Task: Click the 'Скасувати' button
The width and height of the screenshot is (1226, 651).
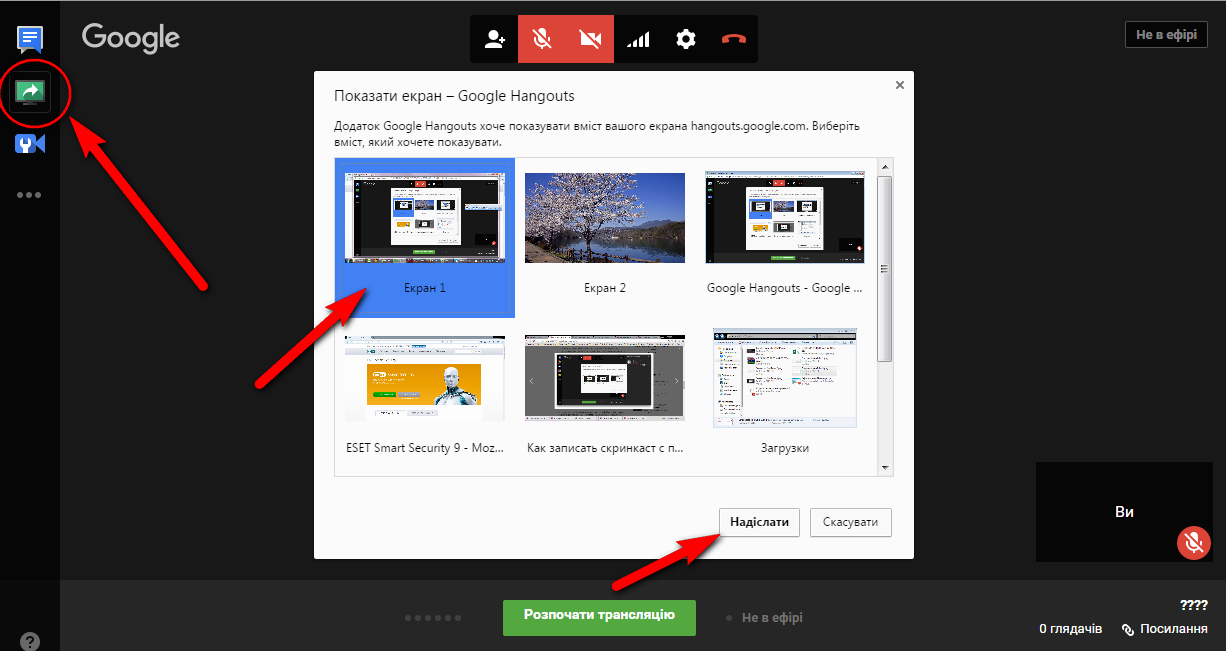Action: pos(851,522)
